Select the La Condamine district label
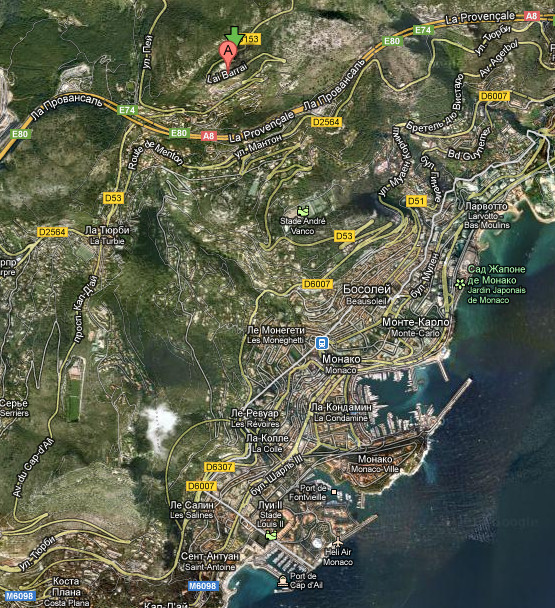Image resolution: width=555 pixels, height=608 pixels. click(x=342, y=413)
